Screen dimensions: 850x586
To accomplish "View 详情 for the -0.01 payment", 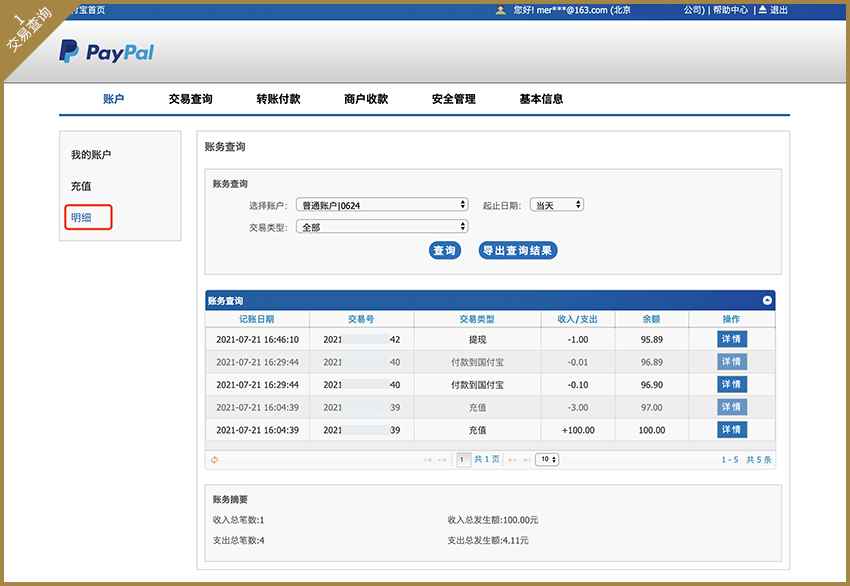I will (732, 362).
